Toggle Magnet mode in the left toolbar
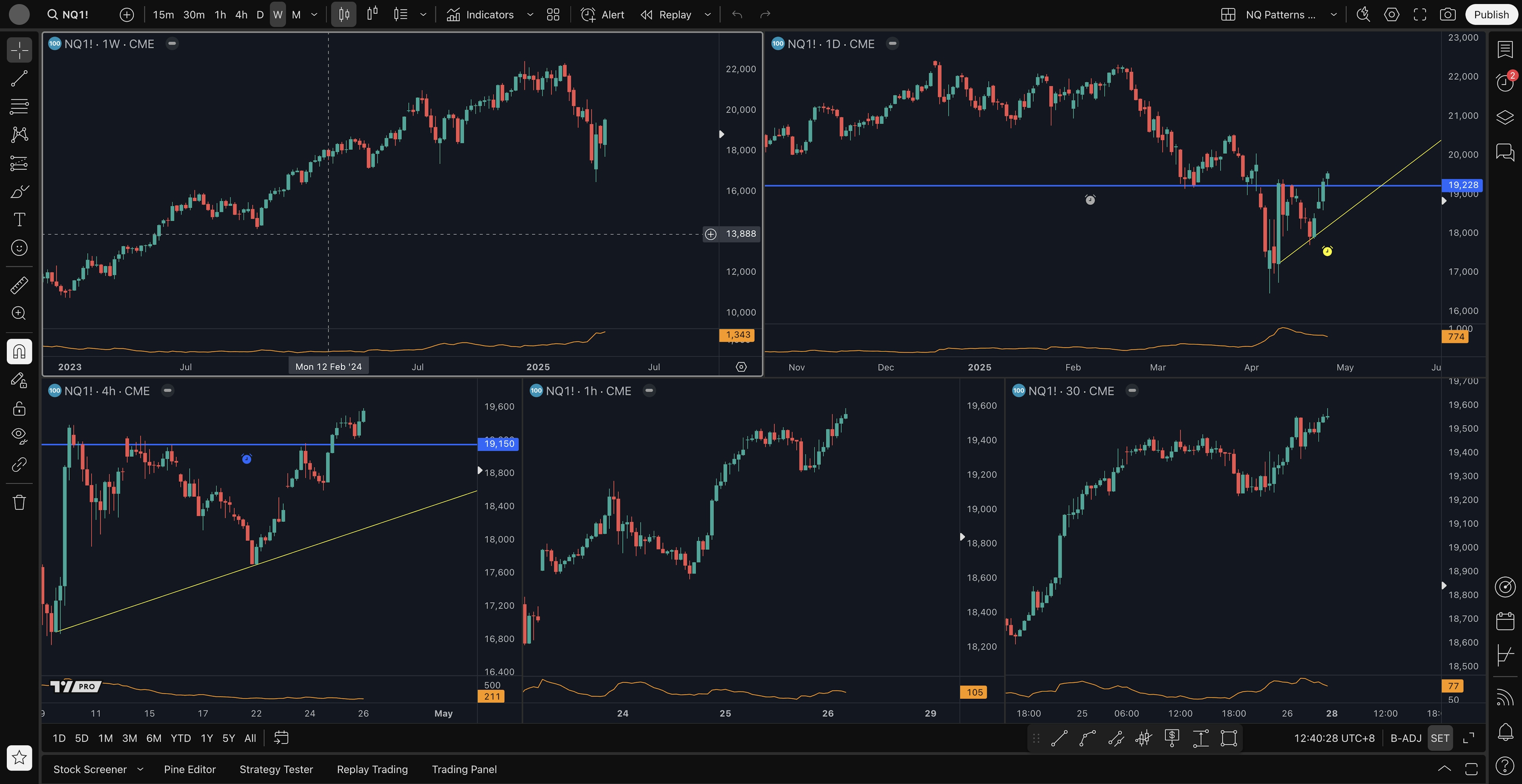The image size is (1522, 784). (x=19, y=352)
